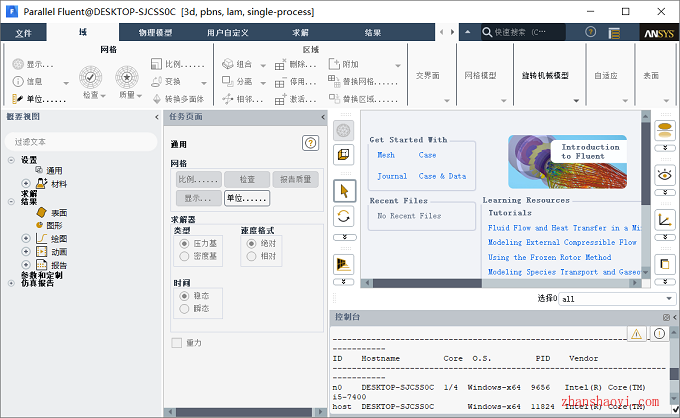680x418 pixels.
Task: Collapse the outline view panel chevron
Action: click(x=157, y=117)
